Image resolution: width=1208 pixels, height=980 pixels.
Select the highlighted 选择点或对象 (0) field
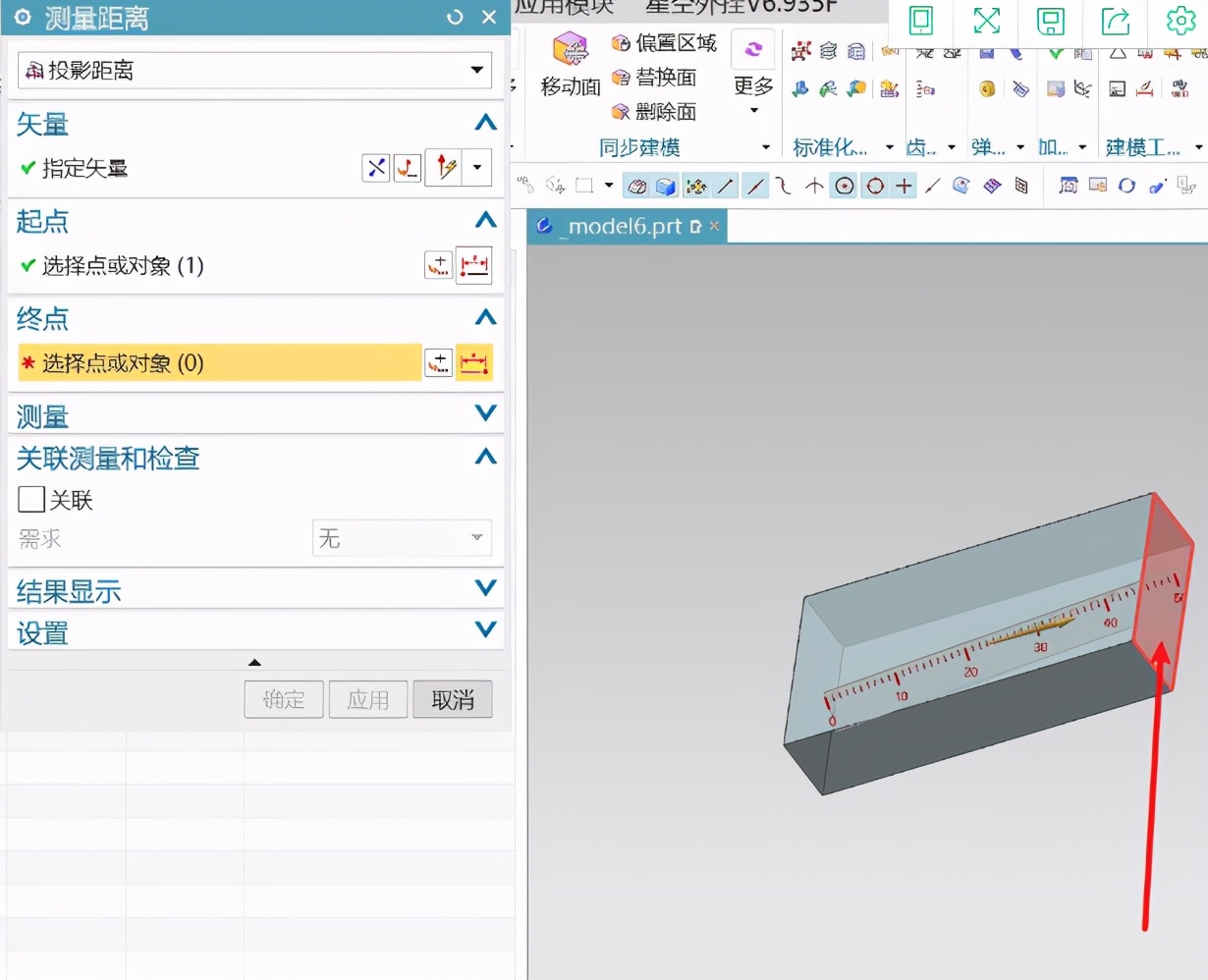click(x=220, y=363)
